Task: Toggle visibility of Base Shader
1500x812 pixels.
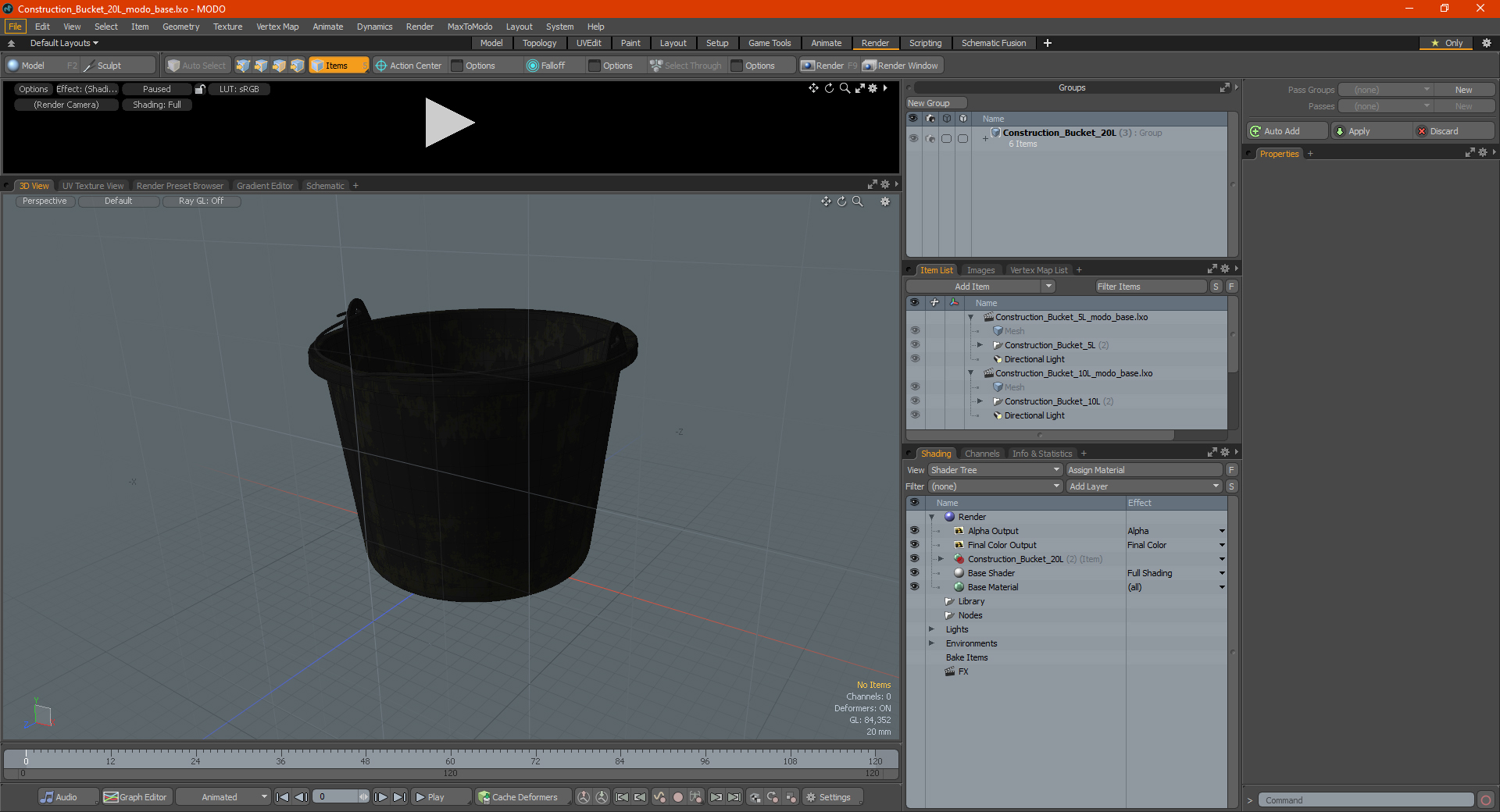Action: pyautogui.click(x=914, y=573)
